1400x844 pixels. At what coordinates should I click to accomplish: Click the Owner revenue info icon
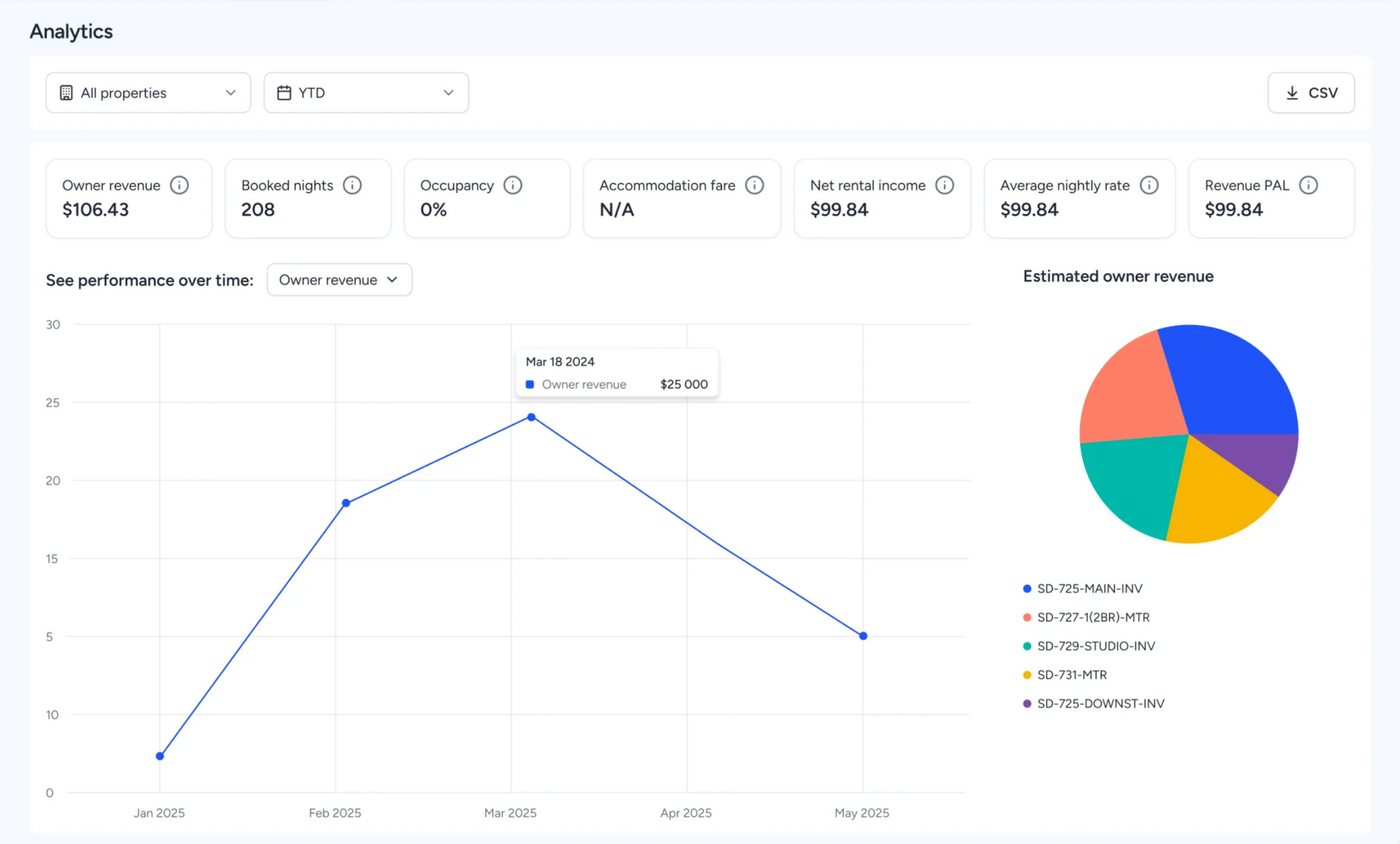click(179, 185)
